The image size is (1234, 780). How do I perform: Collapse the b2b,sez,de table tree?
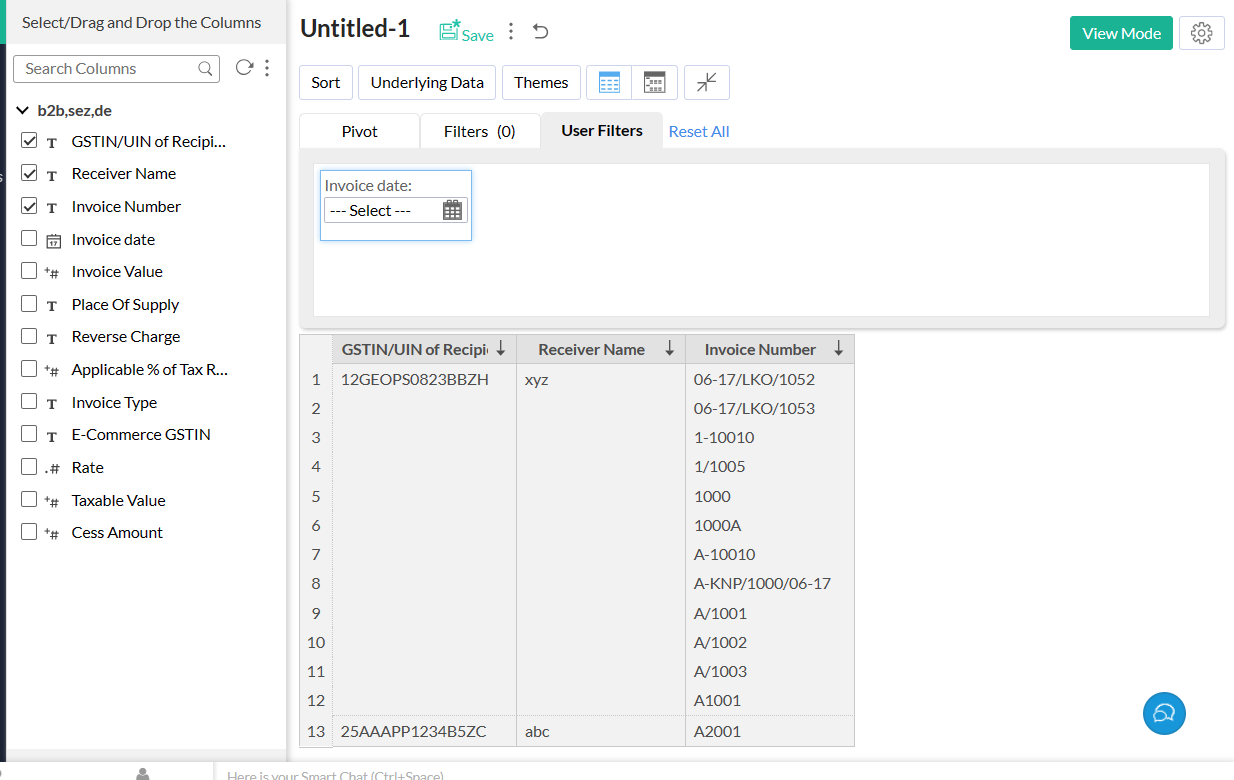22,111
